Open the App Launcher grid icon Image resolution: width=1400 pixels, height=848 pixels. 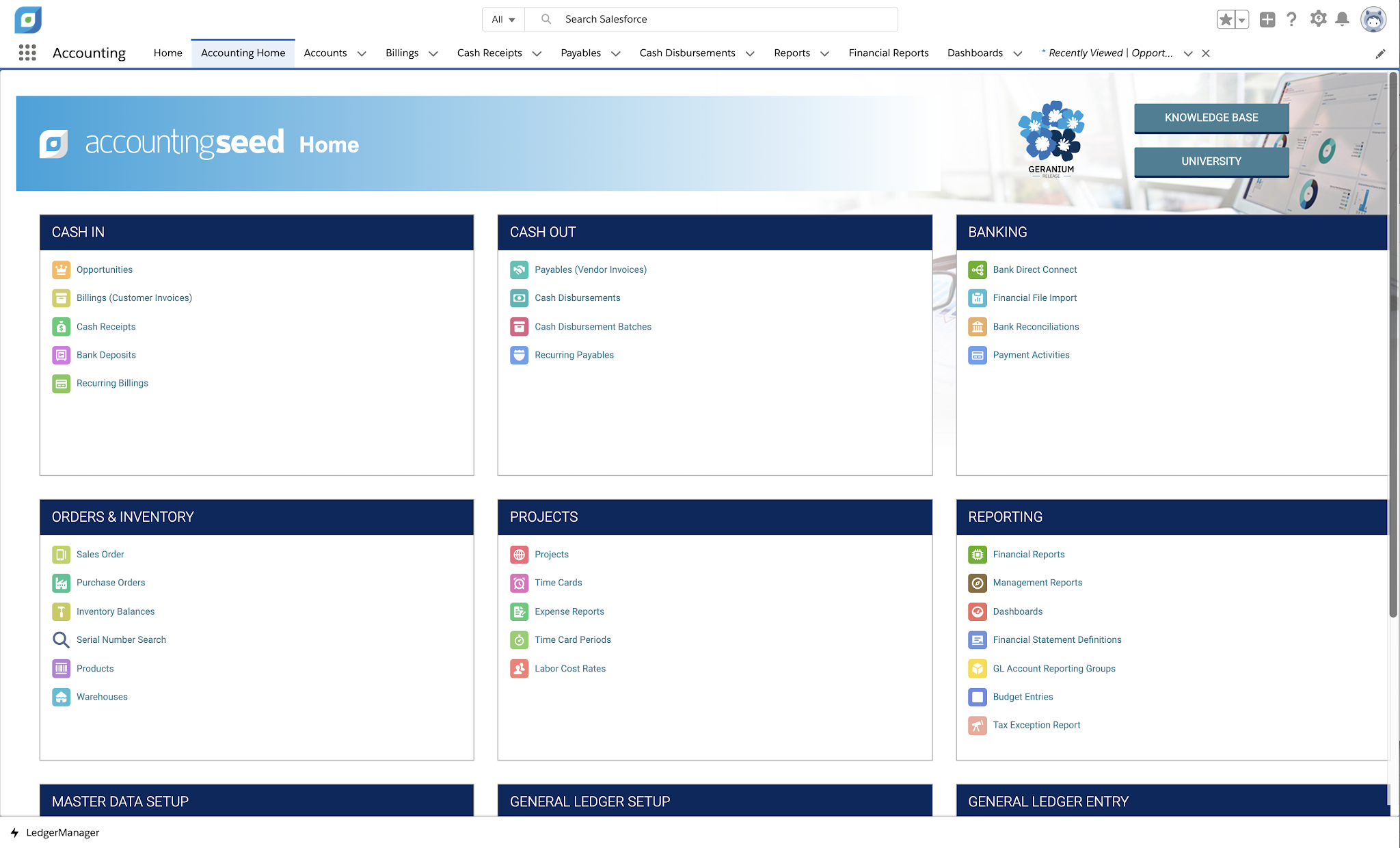[27, 53]
